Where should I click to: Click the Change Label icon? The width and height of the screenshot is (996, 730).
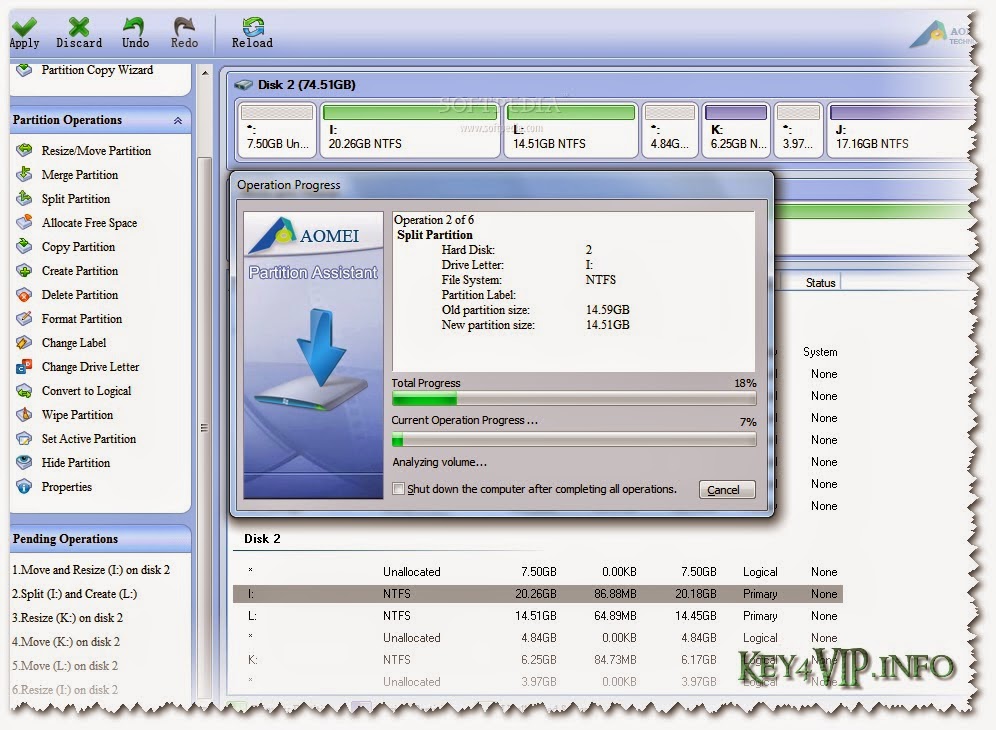click(24, 342)
